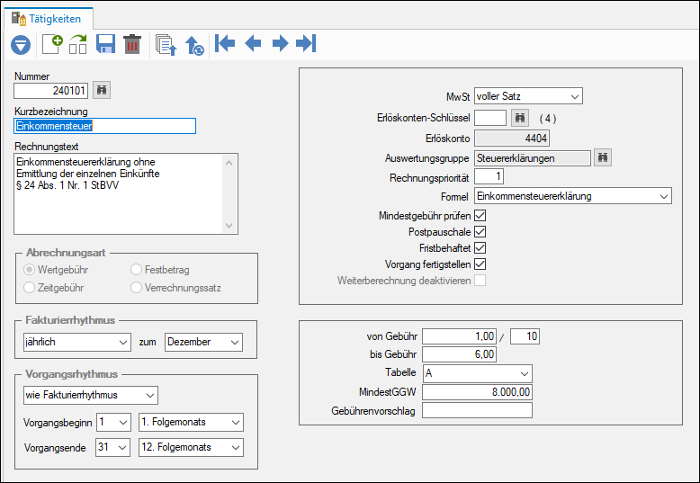
Task: Disable the Fristbehaftet checkbox
Action: tap(480, 248)
